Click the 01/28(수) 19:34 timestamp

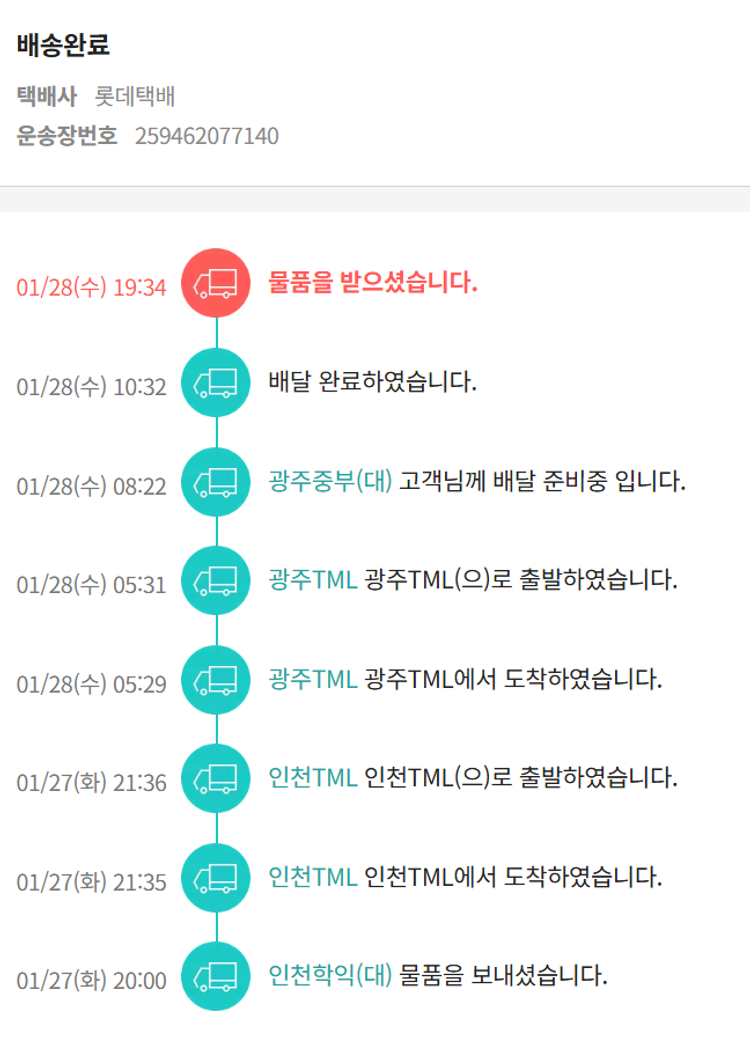91,288
